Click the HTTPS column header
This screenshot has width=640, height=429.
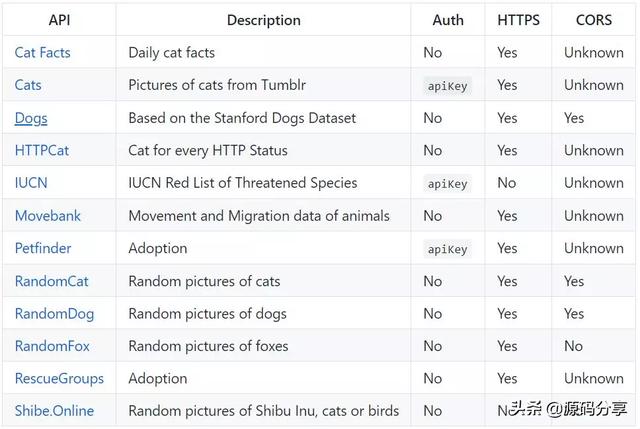(x=518, y=20)
